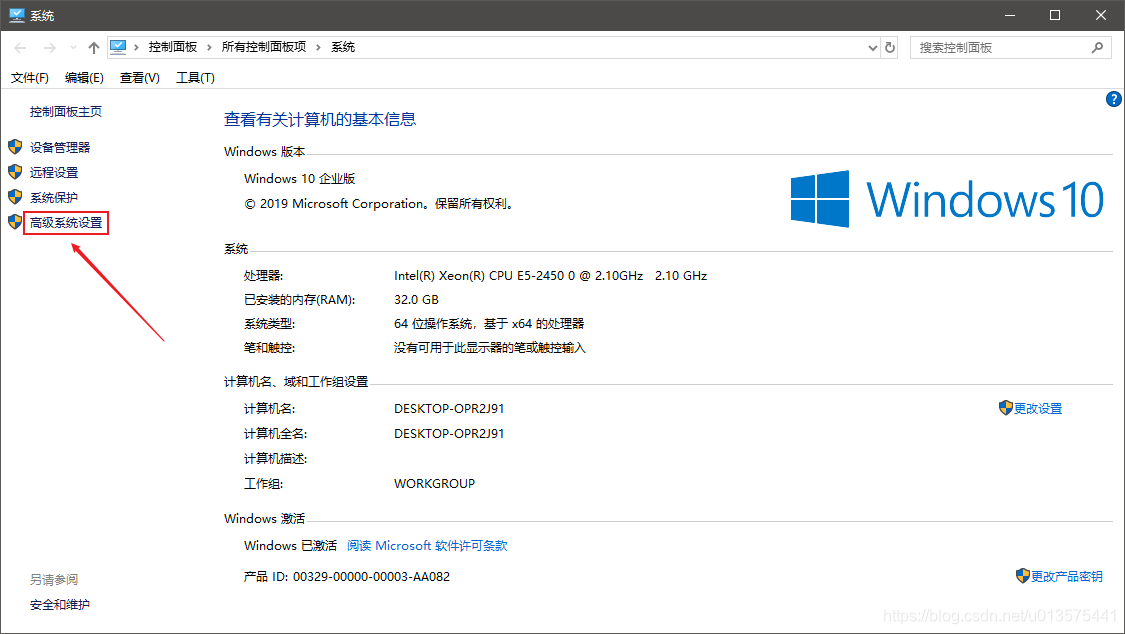Click the 系统 breadcrumb segment
Image resolution: width=1125 pixels, height=634 pixels.
pyautogui.click(x=343, y=47)
